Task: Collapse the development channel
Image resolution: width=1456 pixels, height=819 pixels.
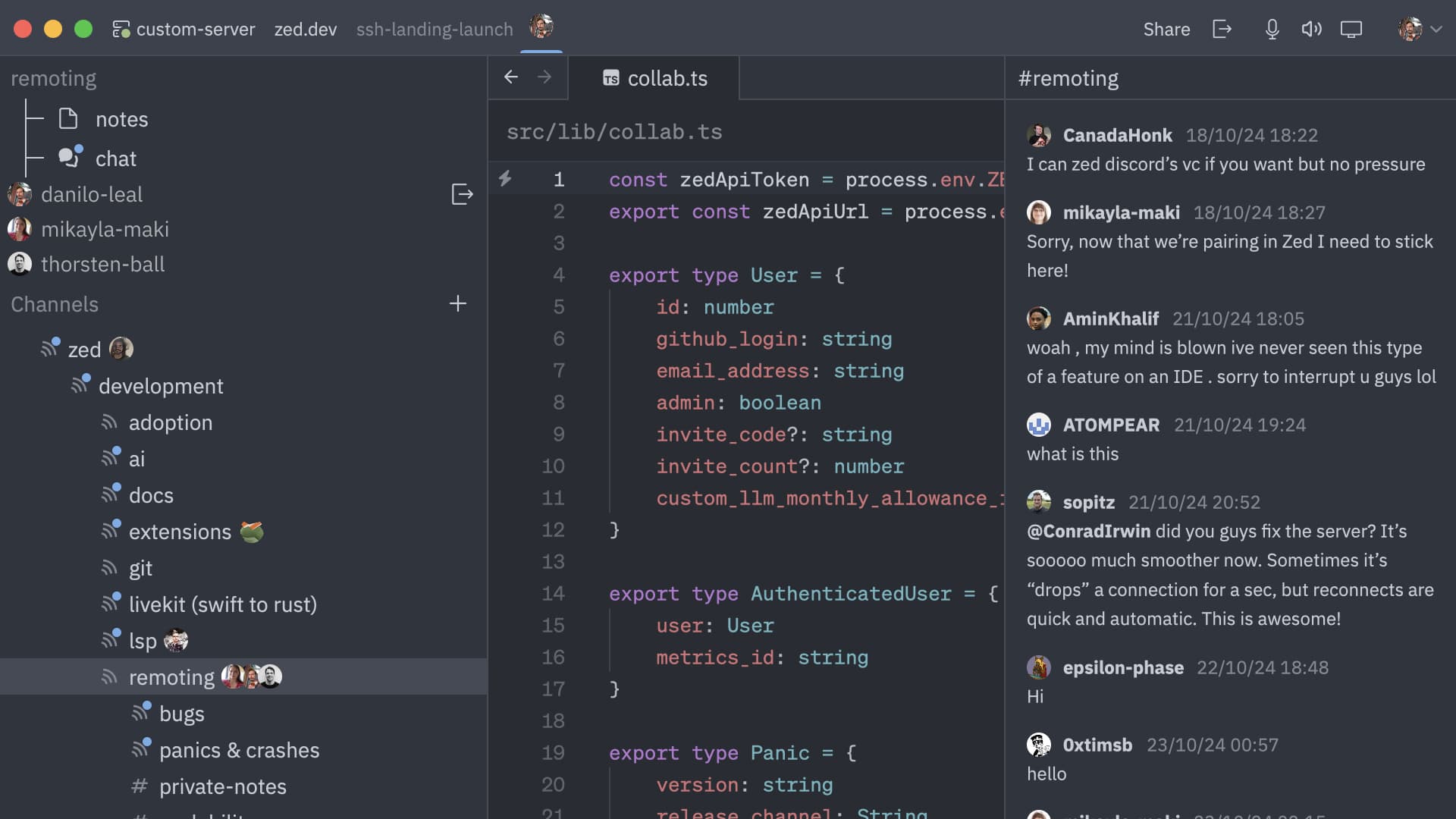Action: point(161,386)
